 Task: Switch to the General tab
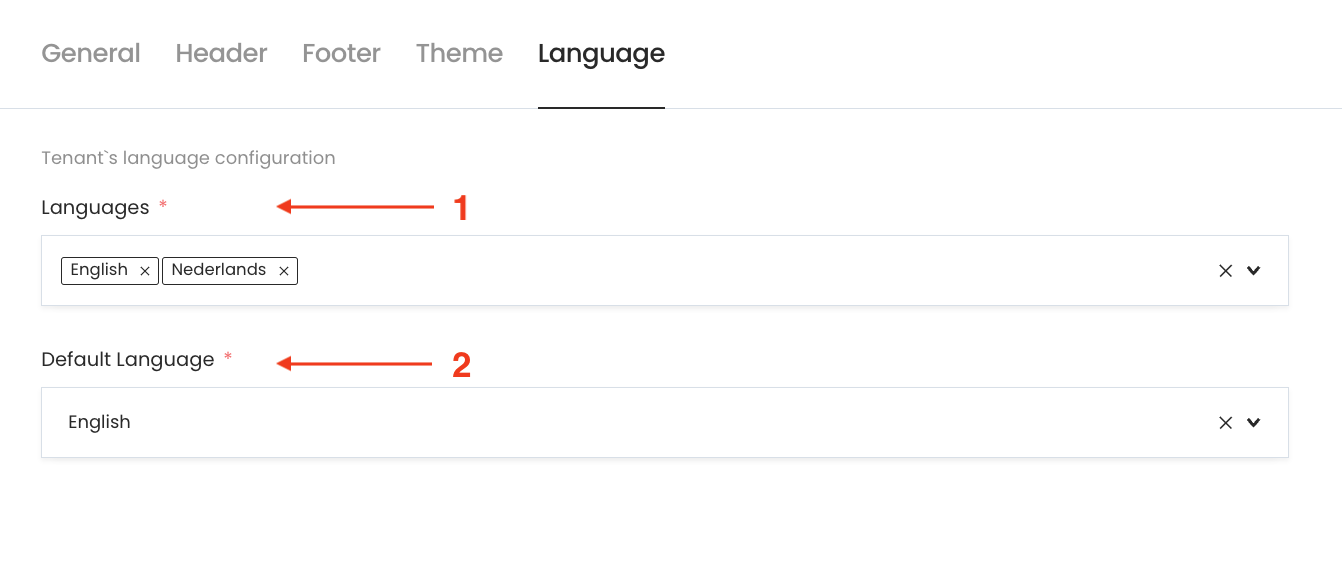click(x=91, y=53)
